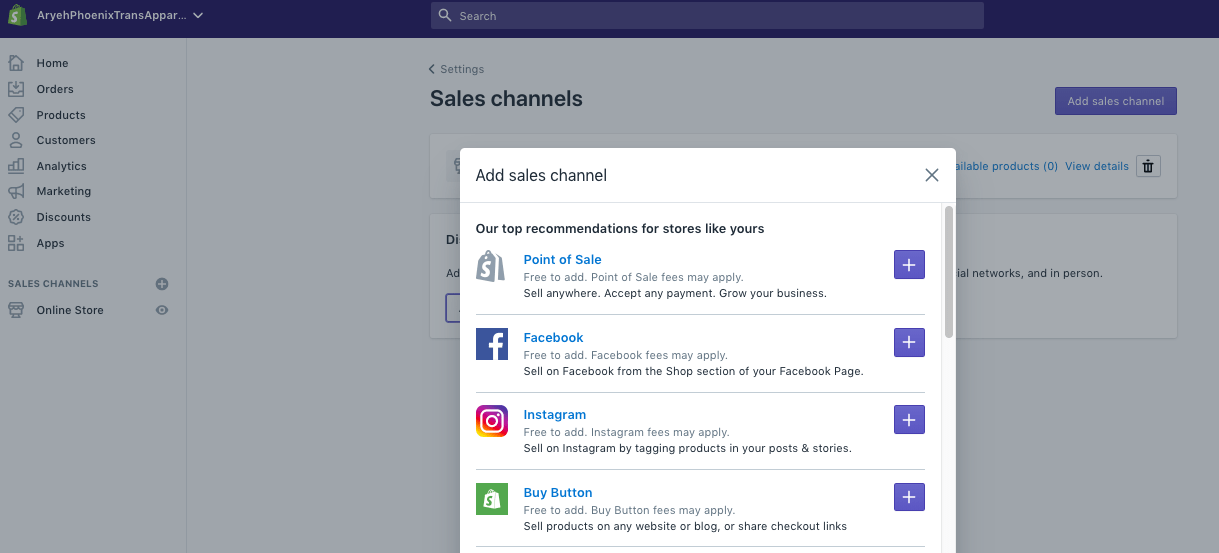
Task: Open Analytics in the sidebar
Action: click(62, 166)
